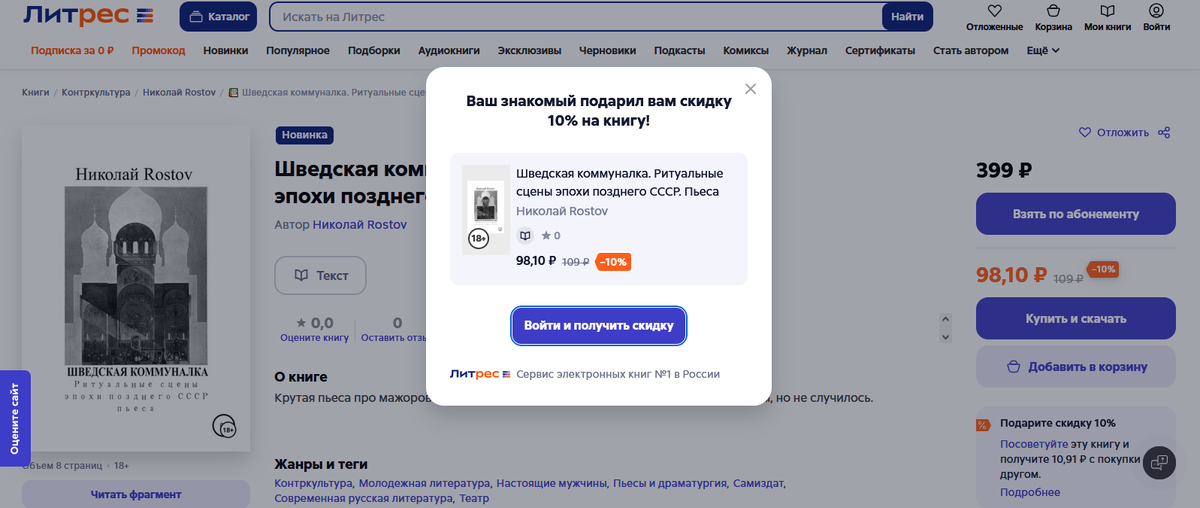This screenshot has height=508, width=1200.
Task: Click 'Взять по абонементу' button
Action: coord(1075,214)
